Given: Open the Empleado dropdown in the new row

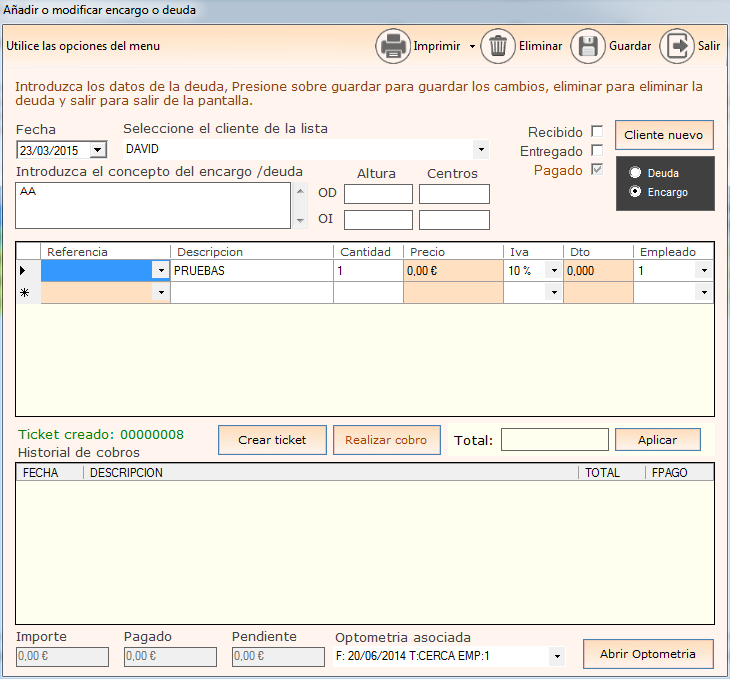Looking at the screenshot, I should 704,292.
